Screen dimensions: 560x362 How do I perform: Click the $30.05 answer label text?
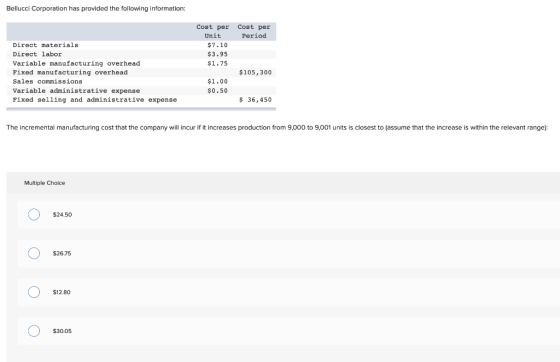tap(62, 331)
